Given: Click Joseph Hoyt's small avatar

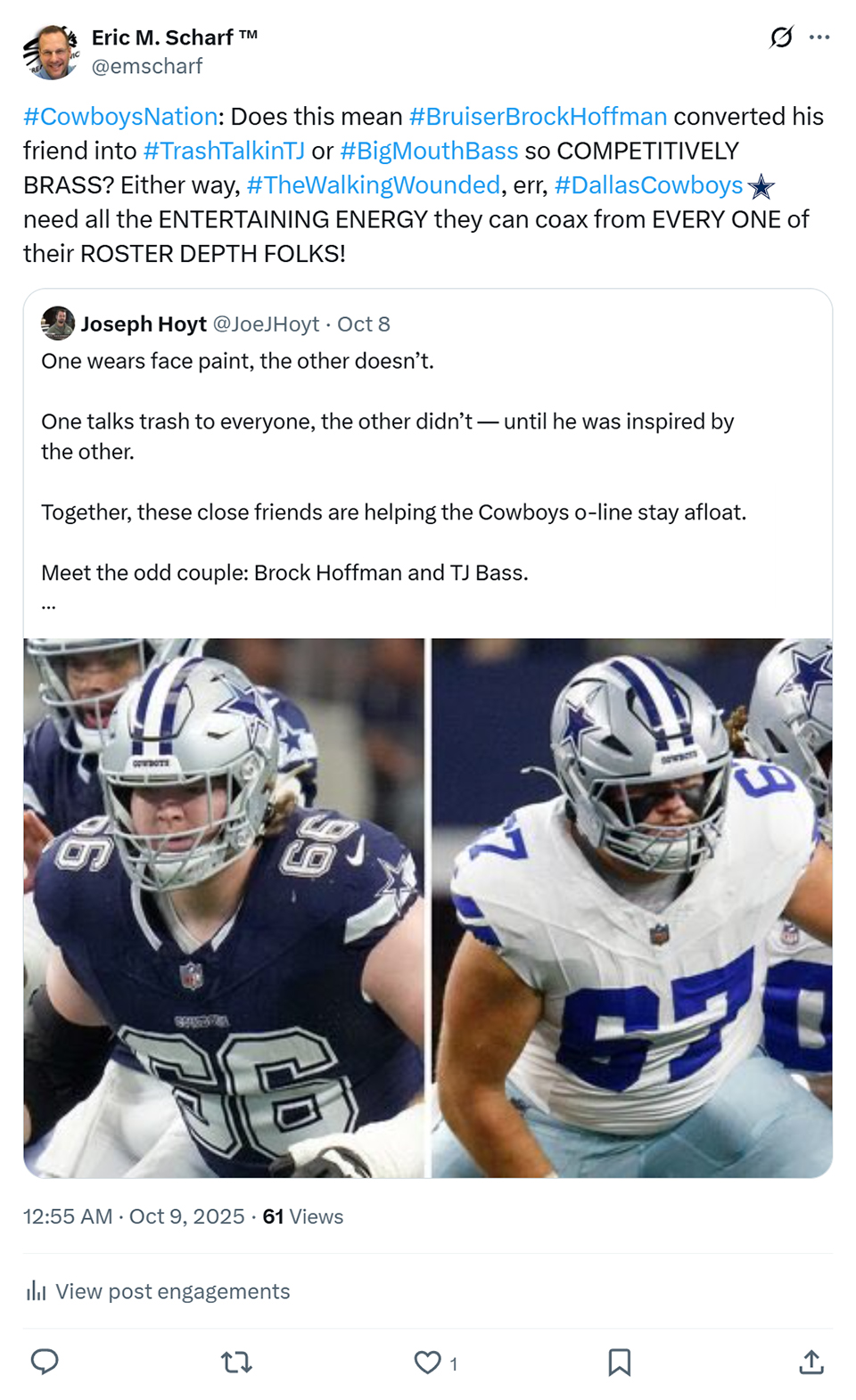Looking at the screenshot, I should coord(58,323).
